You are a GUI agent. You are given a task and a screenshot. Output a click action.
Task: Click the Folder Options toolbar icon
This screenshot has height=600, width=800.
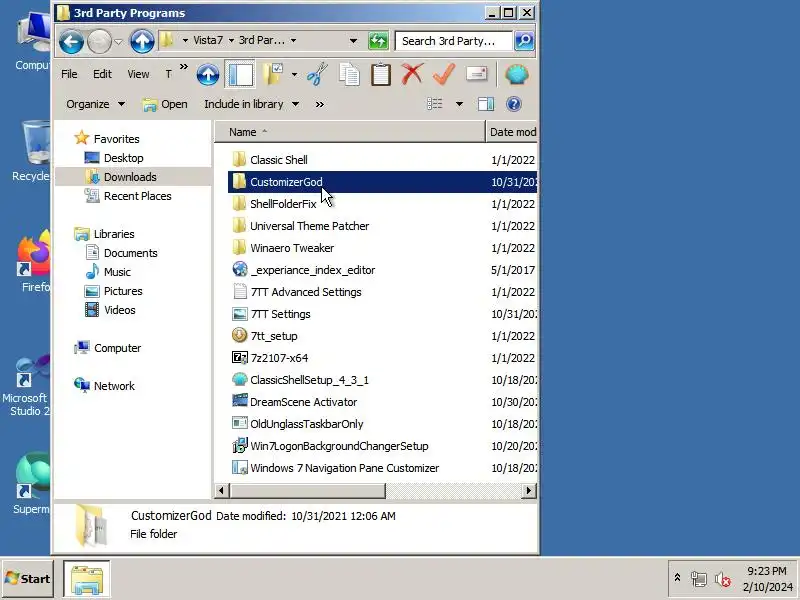[273, 75]
